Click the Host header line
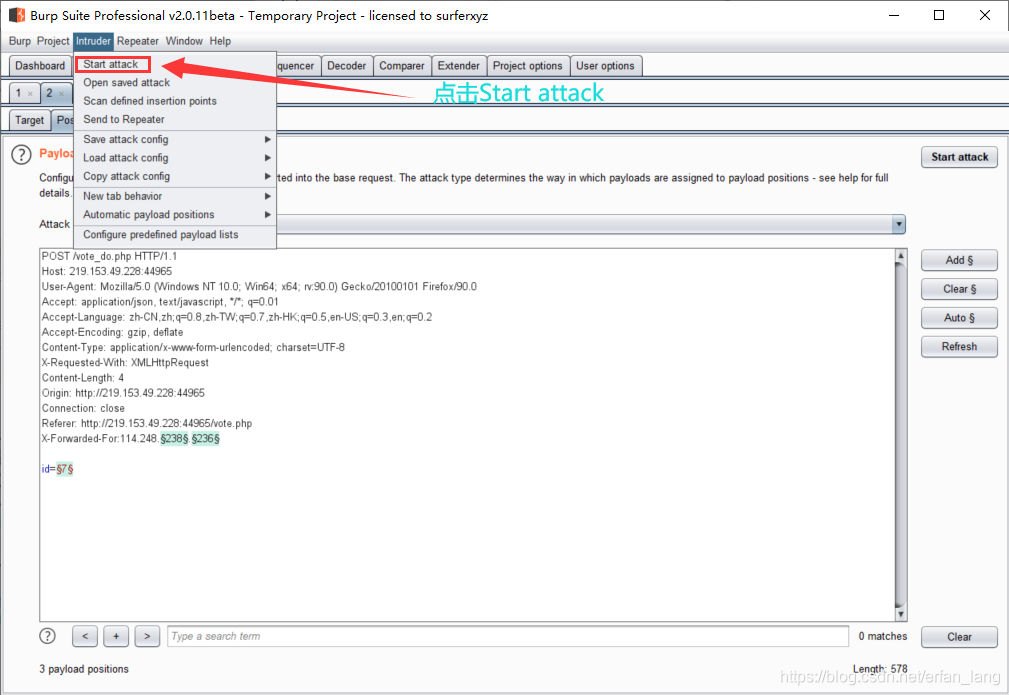The width and height of the screenshot is (1009, 695). coord(107,272)
